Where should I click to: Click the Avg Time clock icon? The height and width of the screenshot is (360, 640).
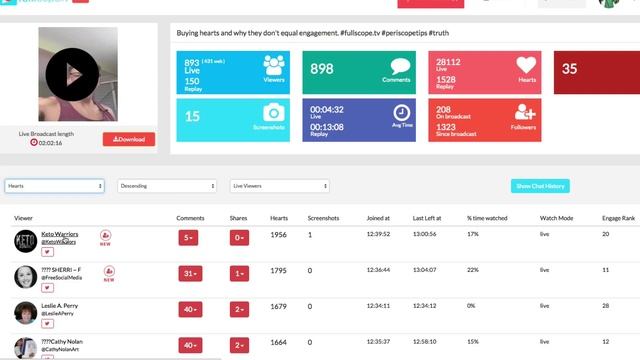click(402, 113)
